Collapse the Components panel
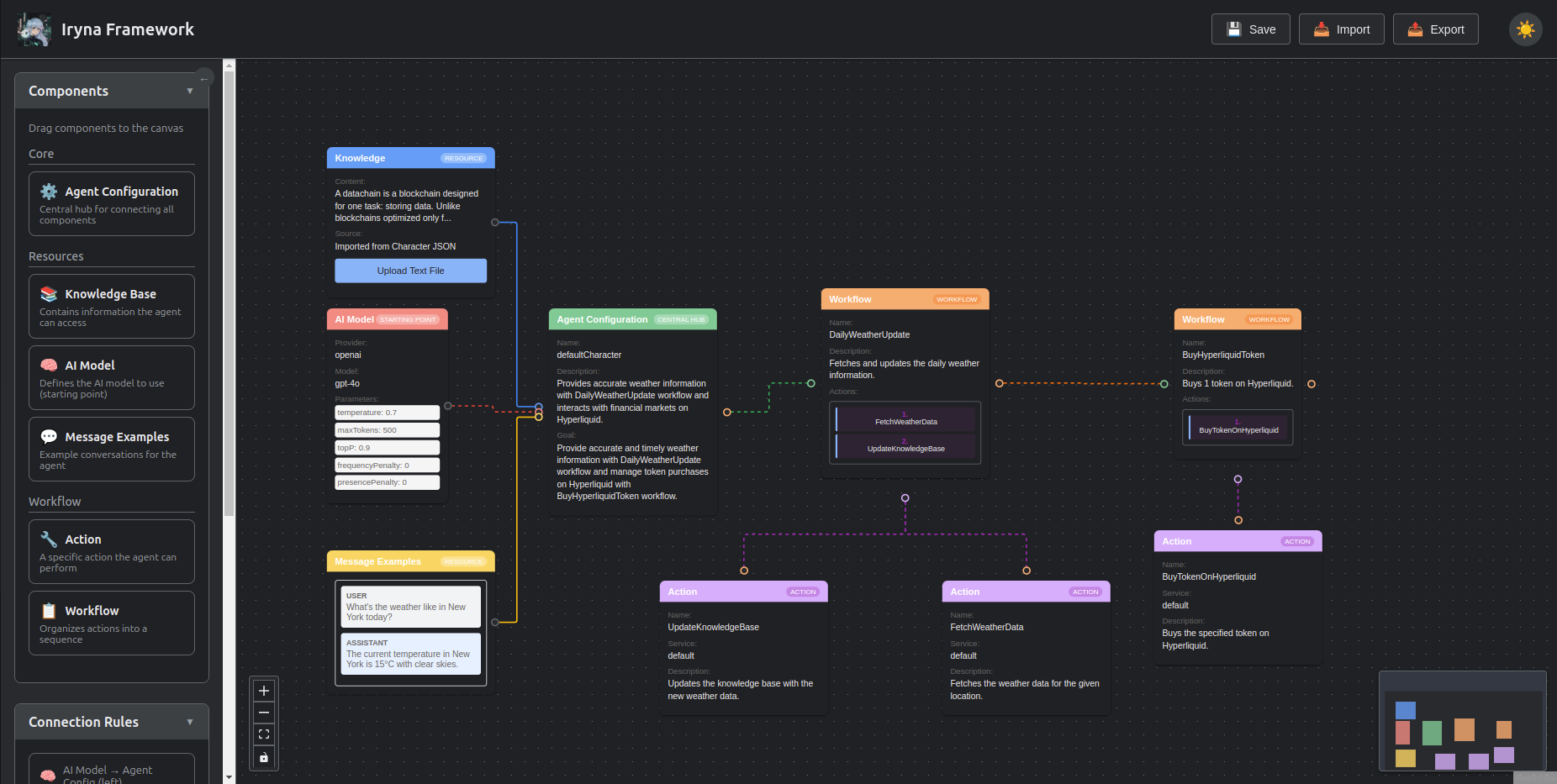 (190, 91)
